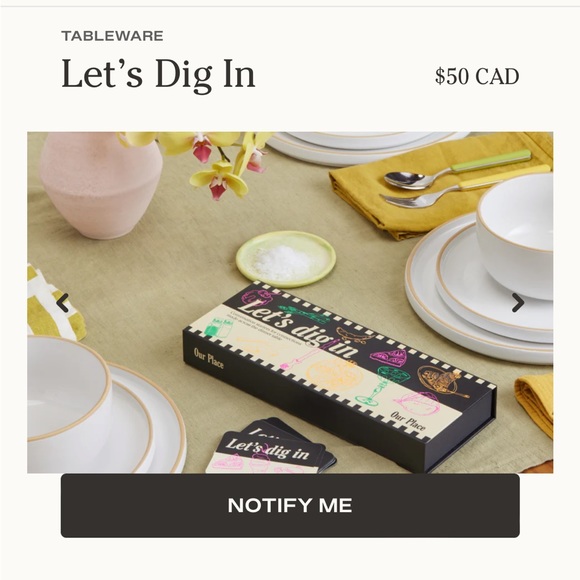Viewport: 580px width, 580px height.
Task: Click the NOTIFY ME button
Action: [290, 505]
